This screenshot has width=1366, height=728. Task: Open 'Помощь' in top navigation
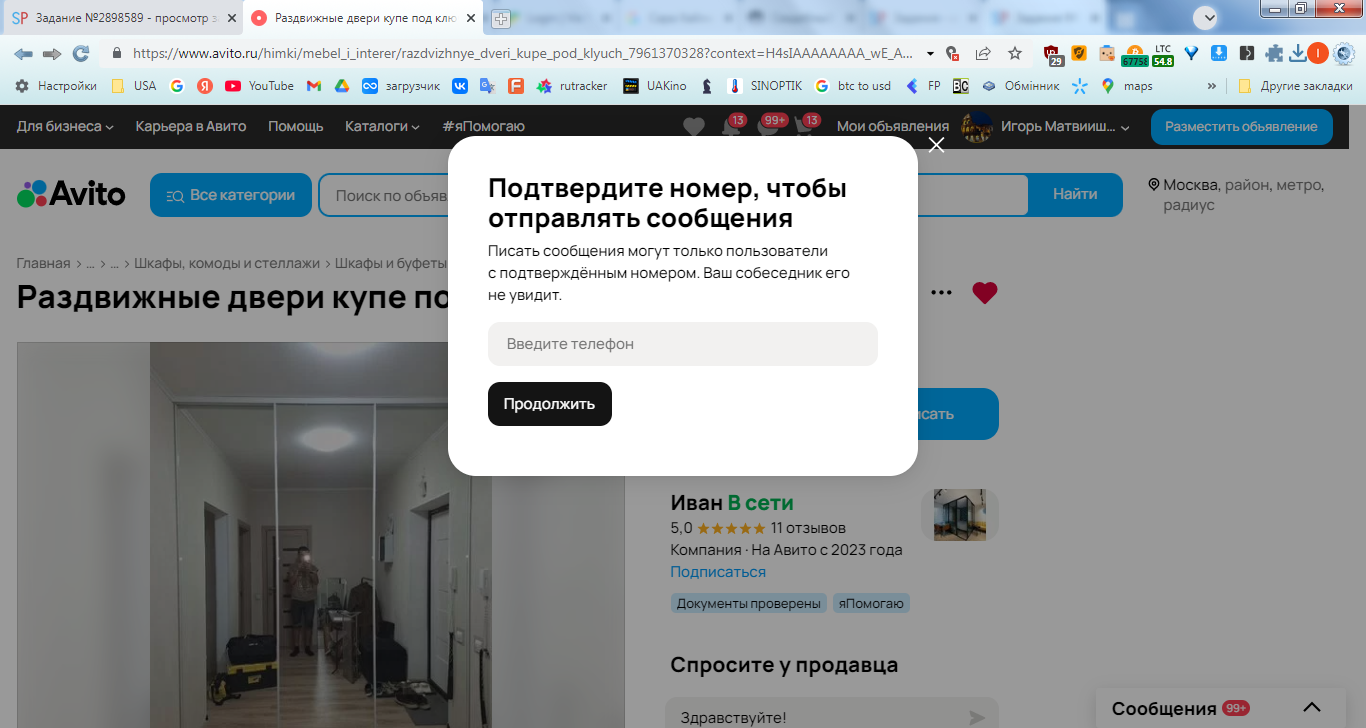tap(296, 126)
